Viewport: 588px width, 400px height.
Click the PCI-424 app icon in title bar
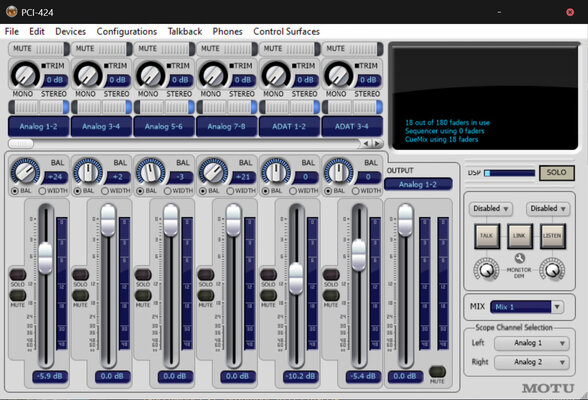click(11, 12)
